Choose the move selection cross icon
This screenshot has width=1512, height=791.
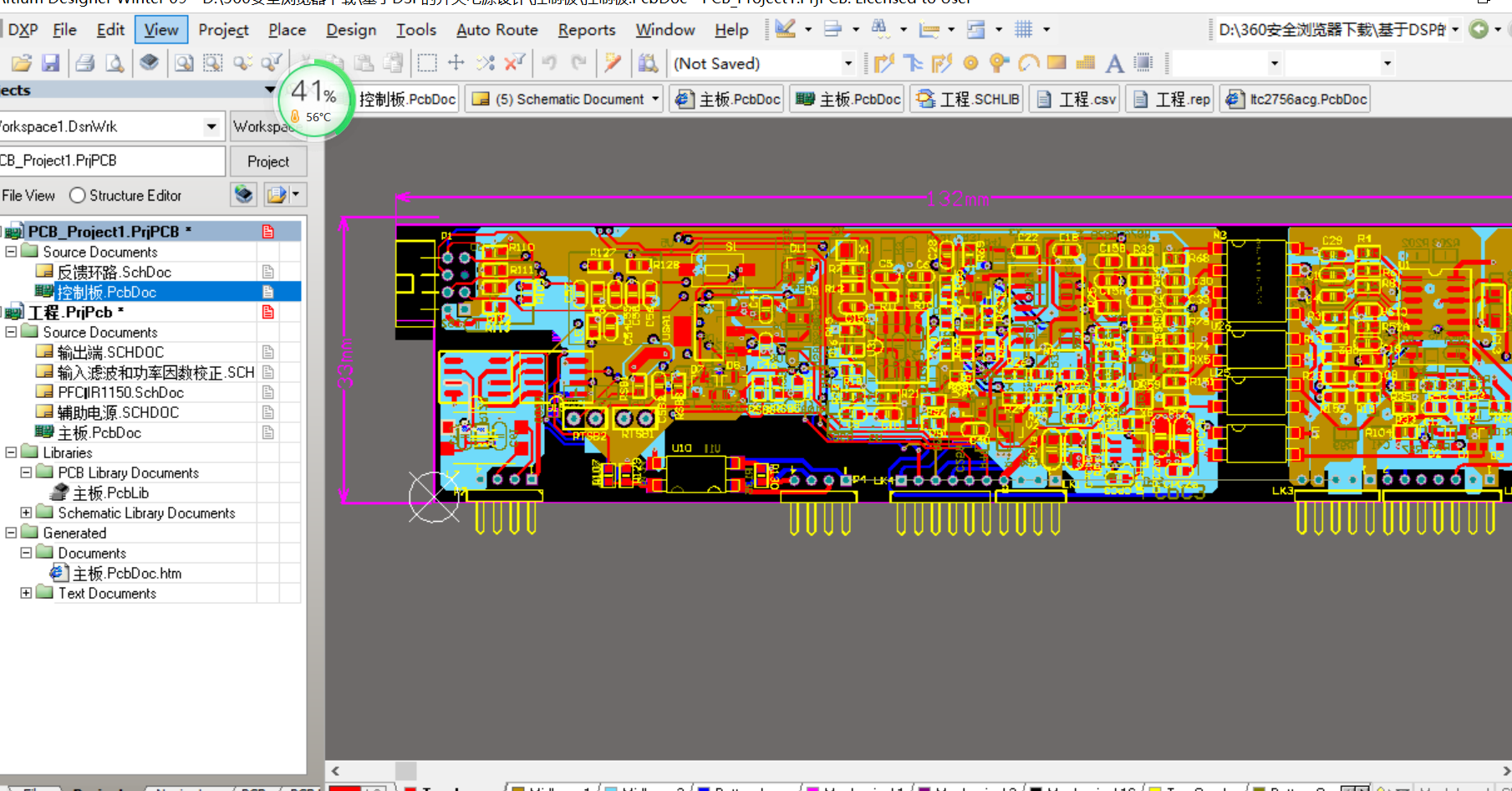(x=456, y=63)
